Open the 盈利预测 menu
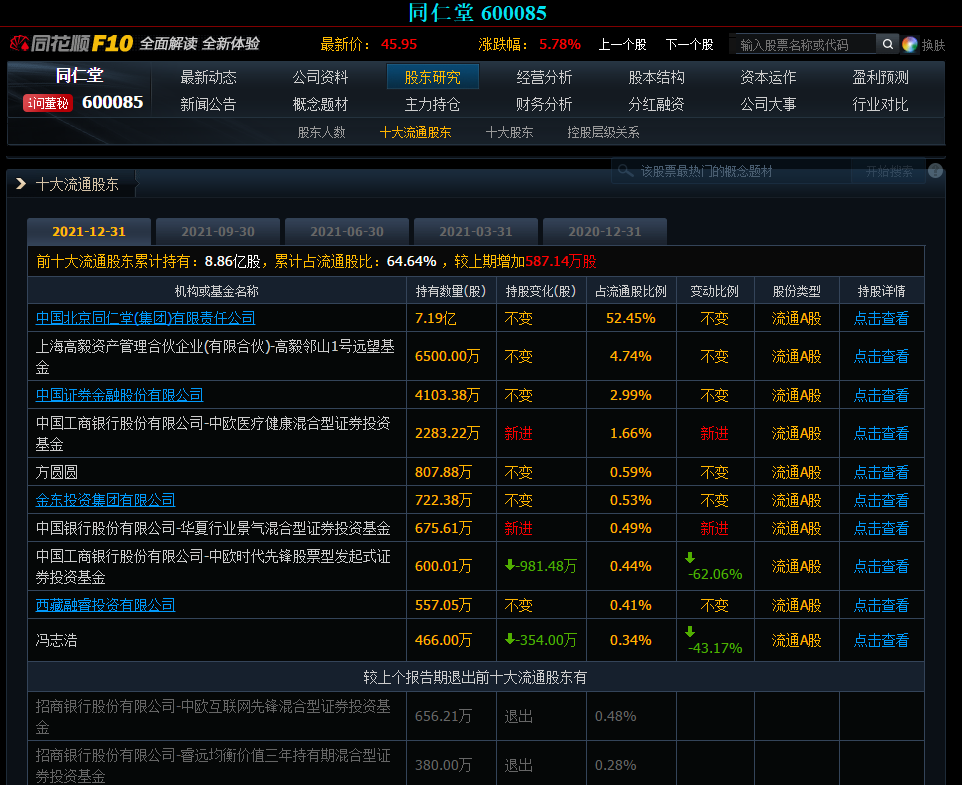962x785 pixels. pyautogui.click(x=880, y=77)
